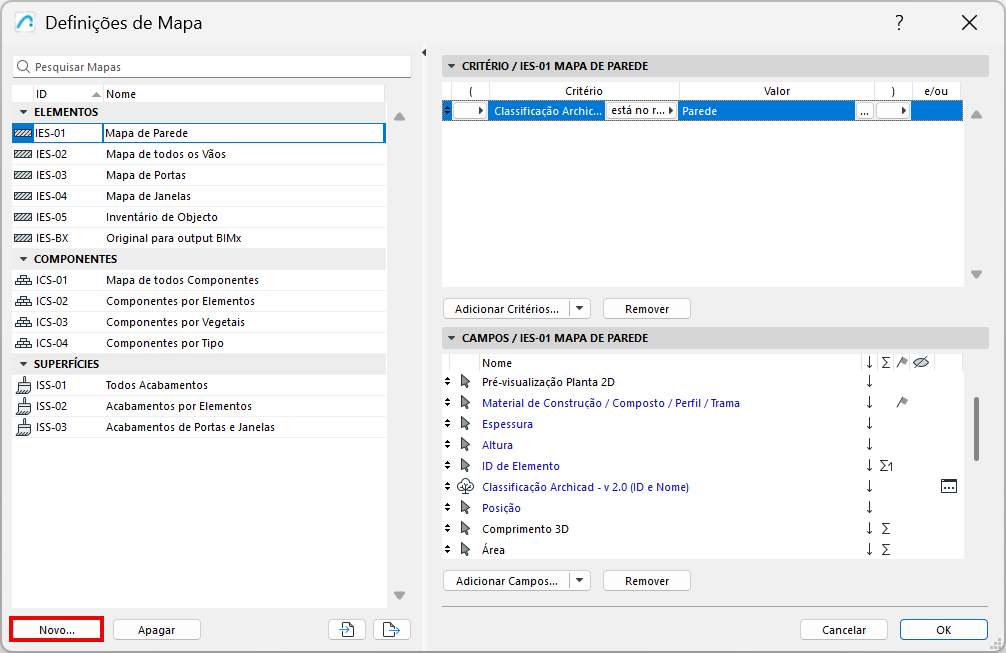Click the sort arrow on Espessura row
This screenshot has width=1006, height=653.
tap(869, 423)
